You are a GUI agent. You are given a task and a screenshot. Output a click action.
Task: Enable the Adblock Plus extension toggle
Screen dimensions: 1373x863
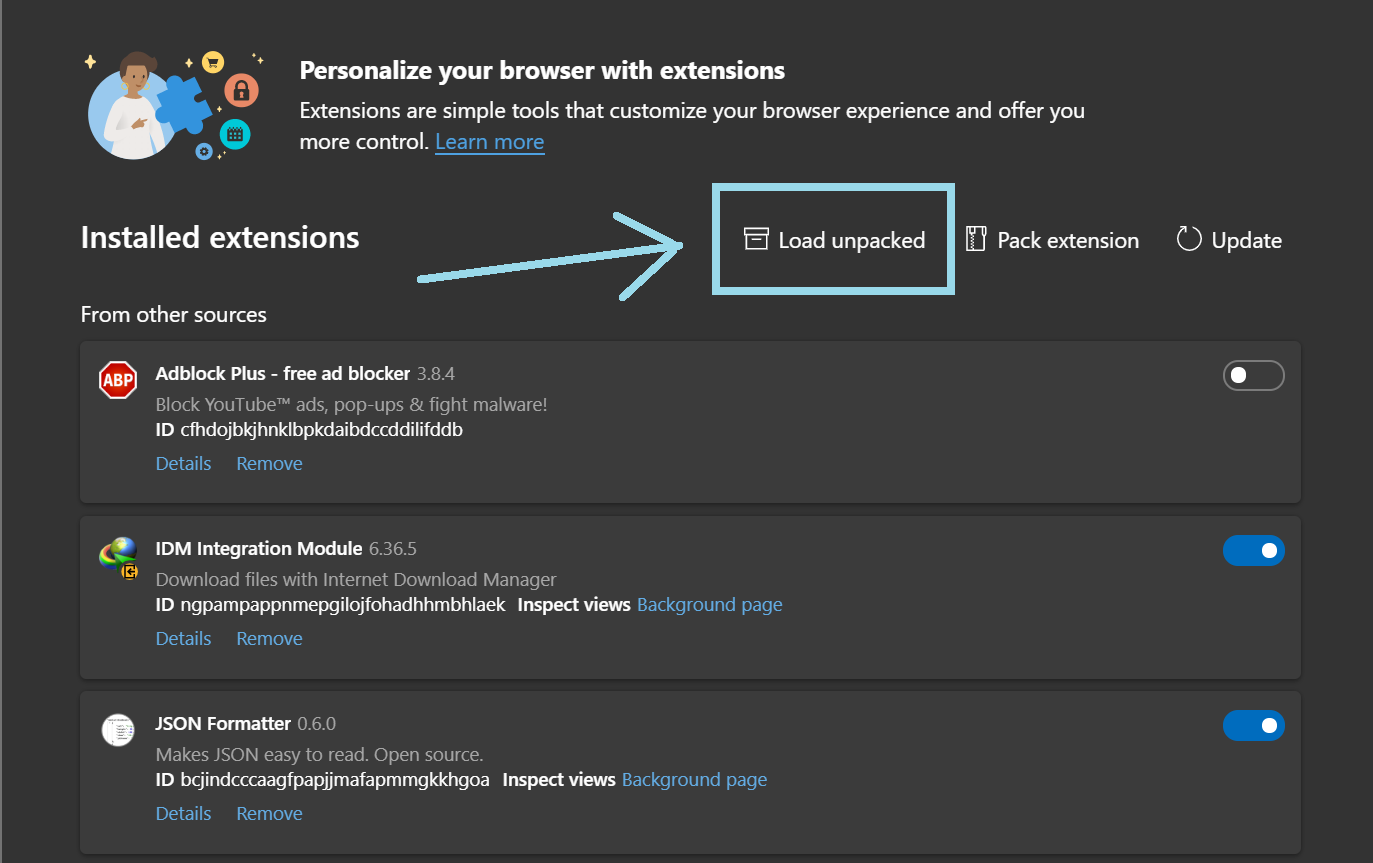click(1253, 375)
